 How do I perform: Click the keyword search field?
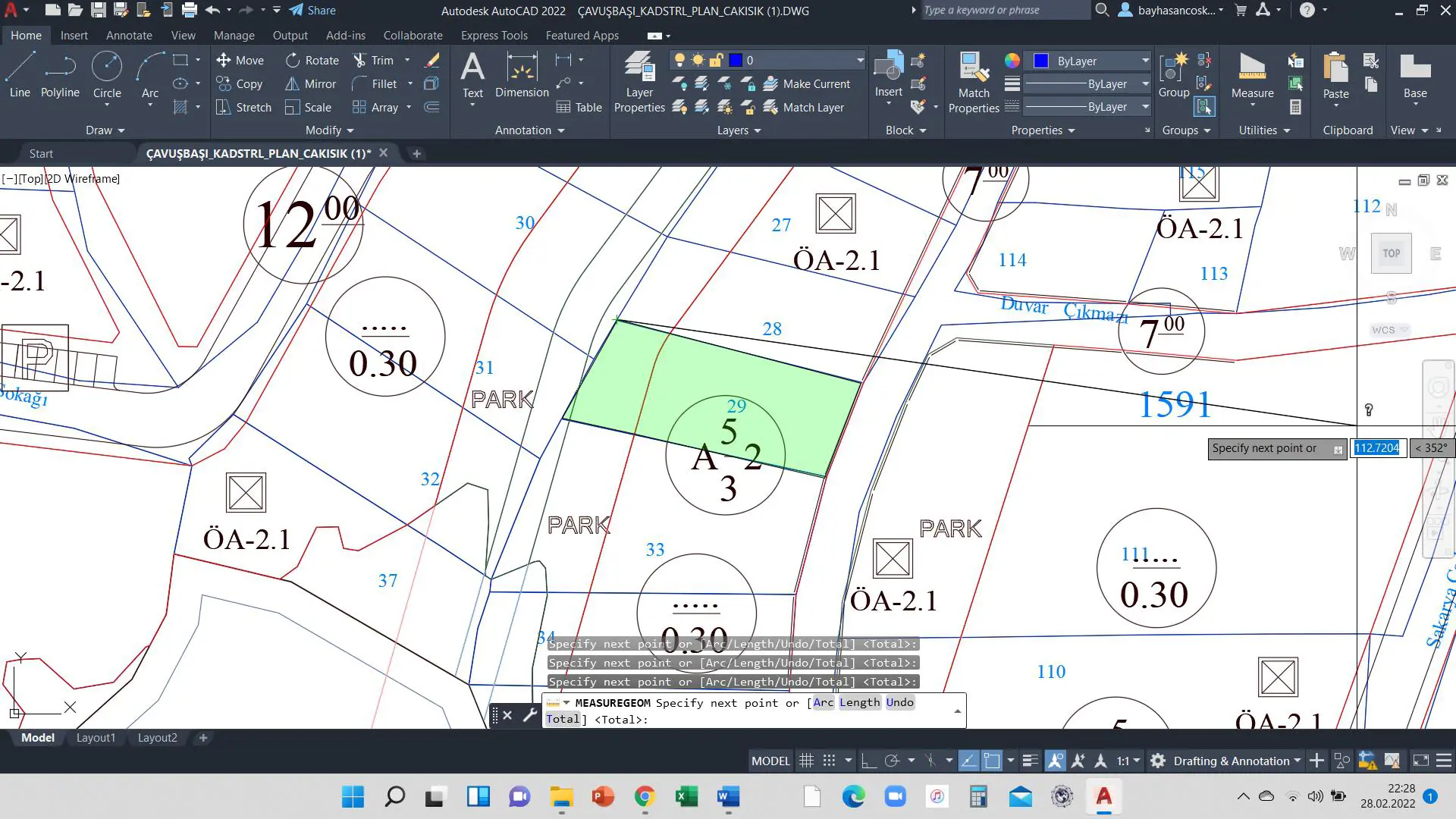pos(1004,10)
